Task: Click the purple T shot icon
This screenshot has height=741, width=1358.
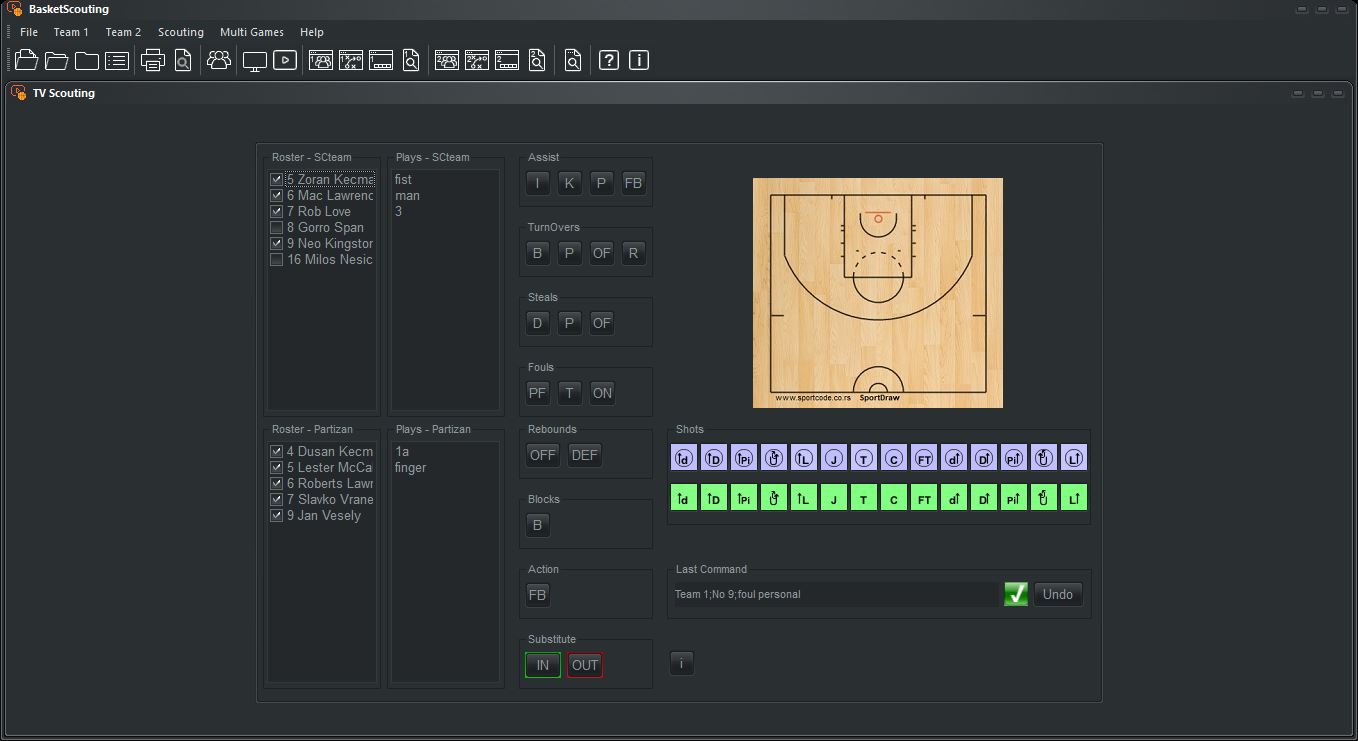Action: pyautogui.click(x=864, y=458)
